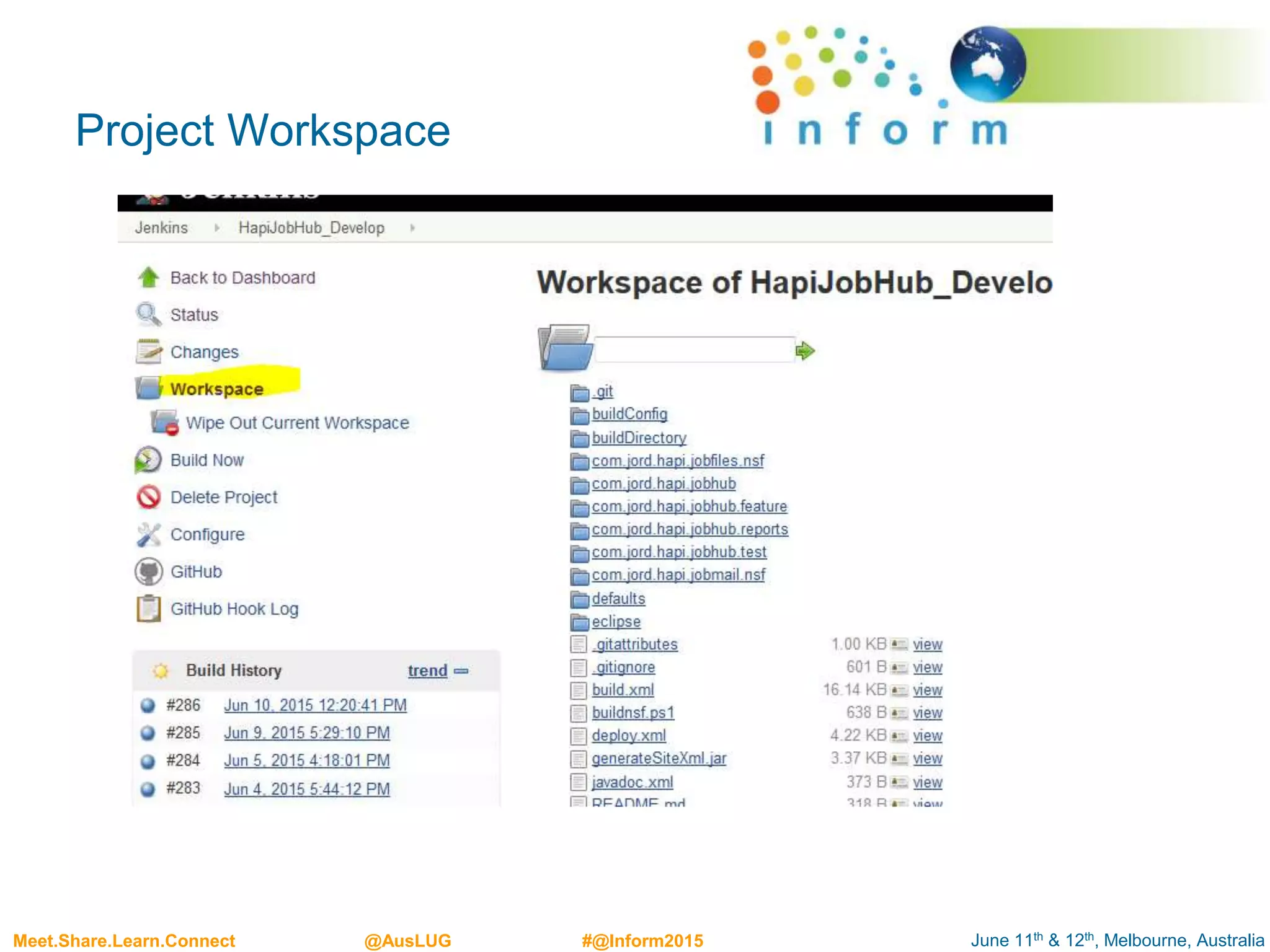
Task: Click the workspace path input field
Action: pyautogui.click(x=695, y=350)
